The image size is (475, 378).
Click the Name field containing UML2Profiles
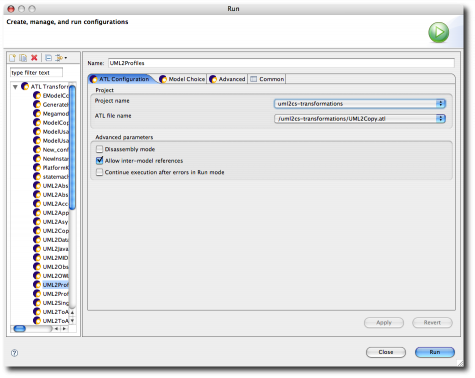pyautogui.click(x=281, y=63)
